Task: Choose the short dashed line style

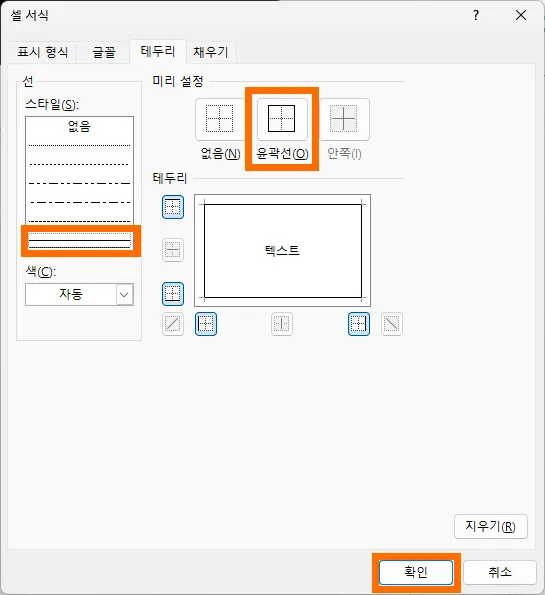Action: [79, 164]
